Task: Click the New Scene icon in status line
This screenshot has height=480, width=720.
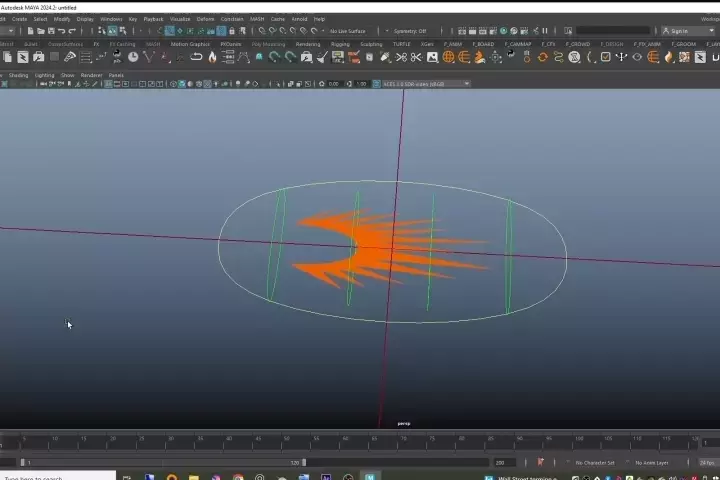Action: [30, 31]
